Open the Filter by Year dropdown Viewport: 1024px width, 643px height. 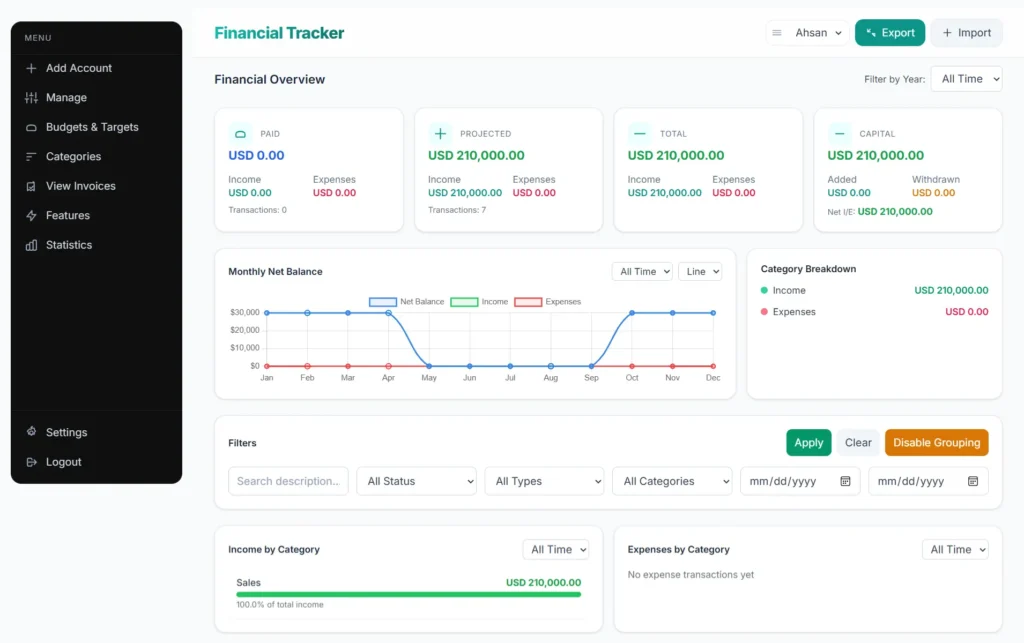pos(966,78)
